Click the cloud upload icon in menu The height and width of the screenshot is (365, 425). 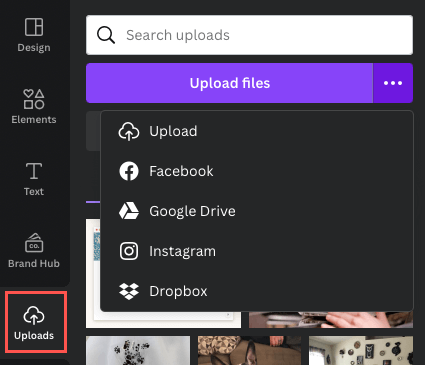pos(129,131)
